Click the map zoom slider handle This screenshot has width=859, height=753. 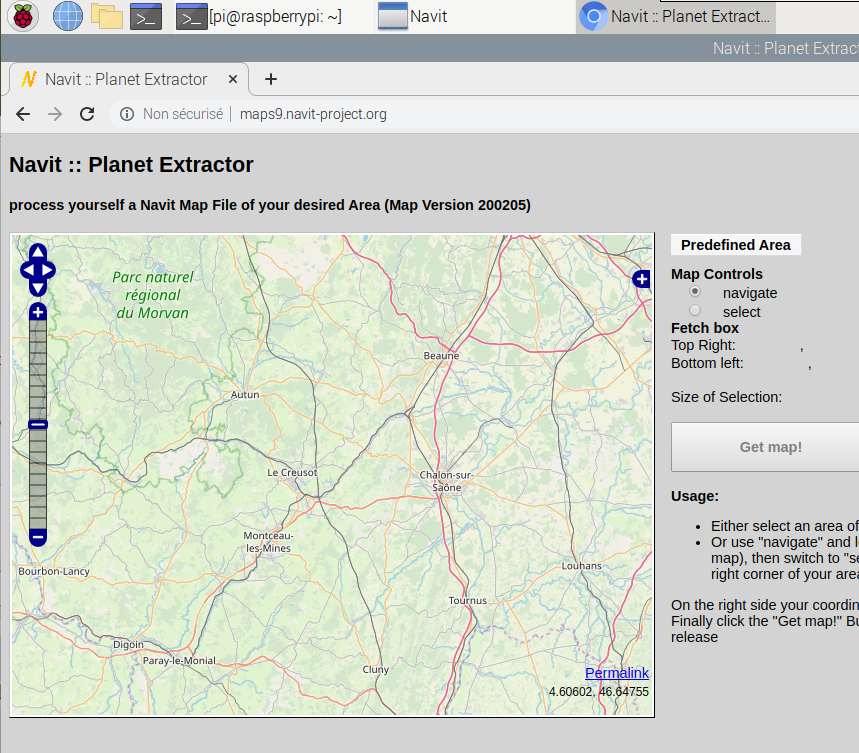click(38, 424)
